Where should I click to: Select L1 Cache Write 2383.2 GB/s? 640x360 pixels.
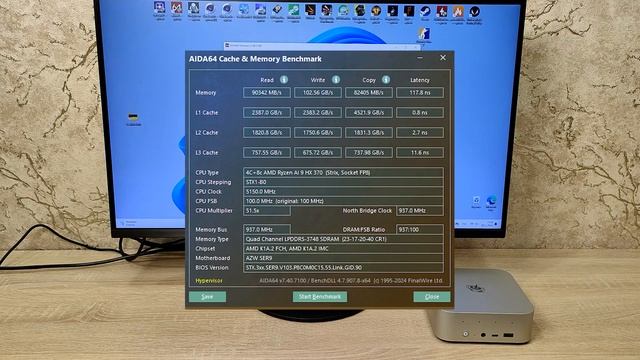coord(318,113)
